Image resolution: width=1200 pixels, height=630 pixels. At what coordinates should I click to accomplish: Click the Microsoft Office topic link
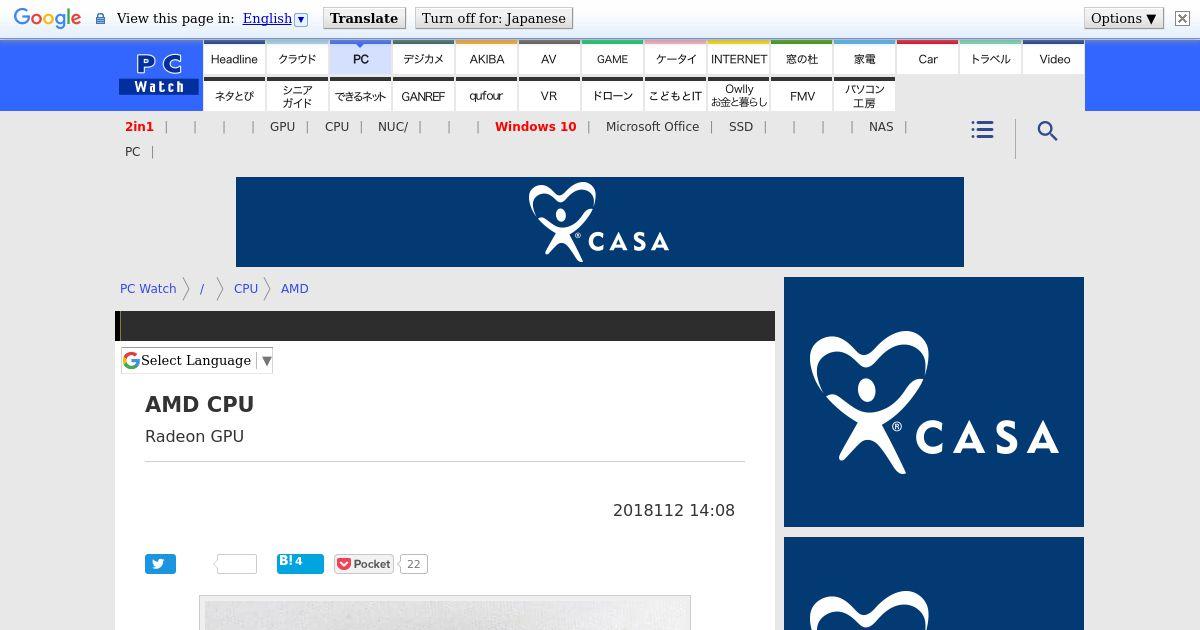(652, 127)
